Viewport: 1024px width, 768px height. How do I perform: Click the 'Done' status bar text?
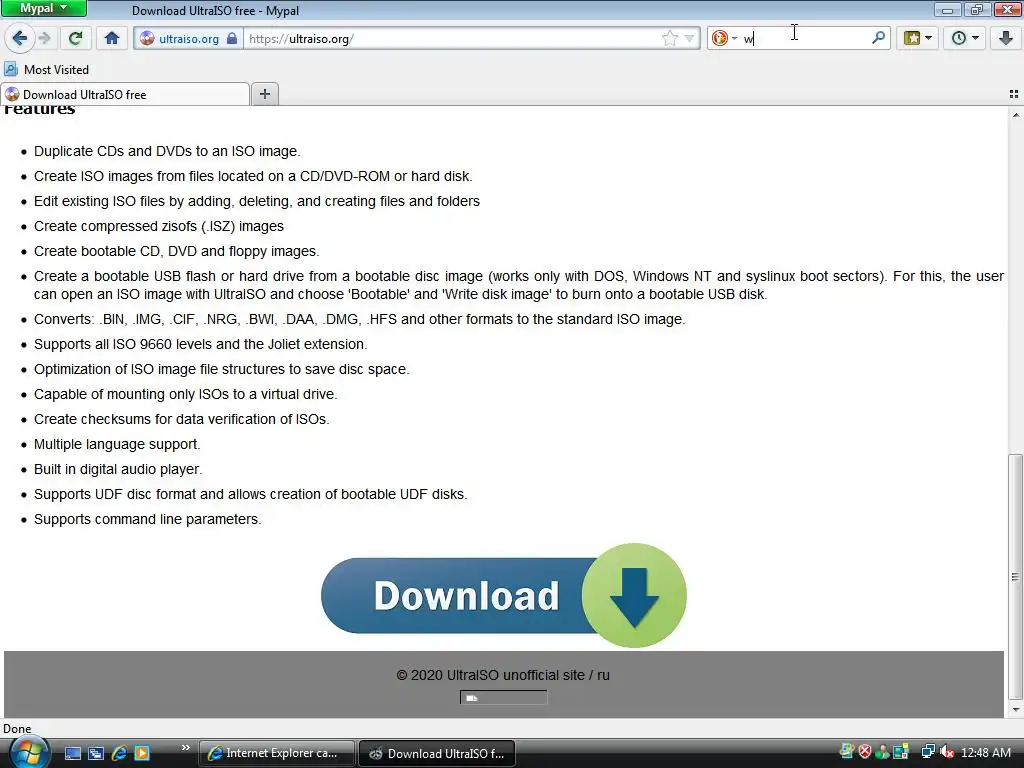17,729
